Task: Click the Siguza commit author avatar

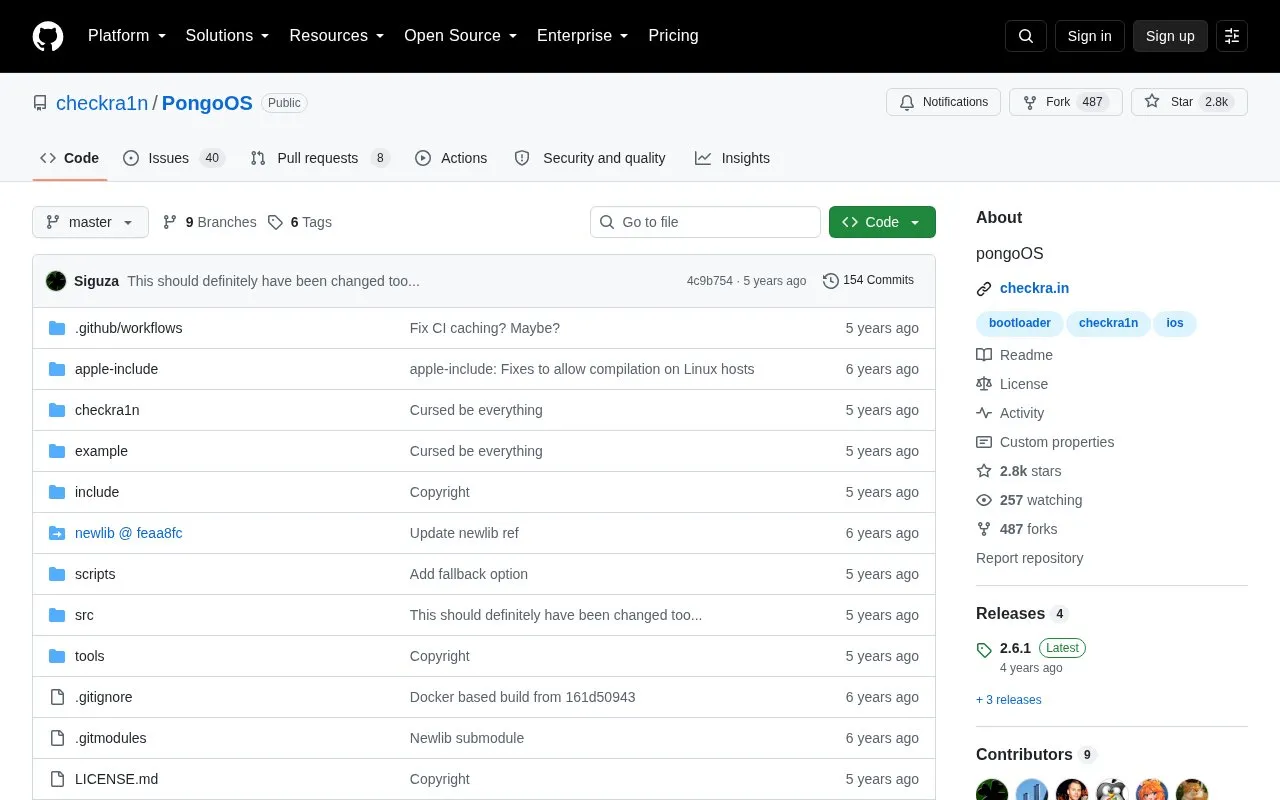Action: point(56,281)
